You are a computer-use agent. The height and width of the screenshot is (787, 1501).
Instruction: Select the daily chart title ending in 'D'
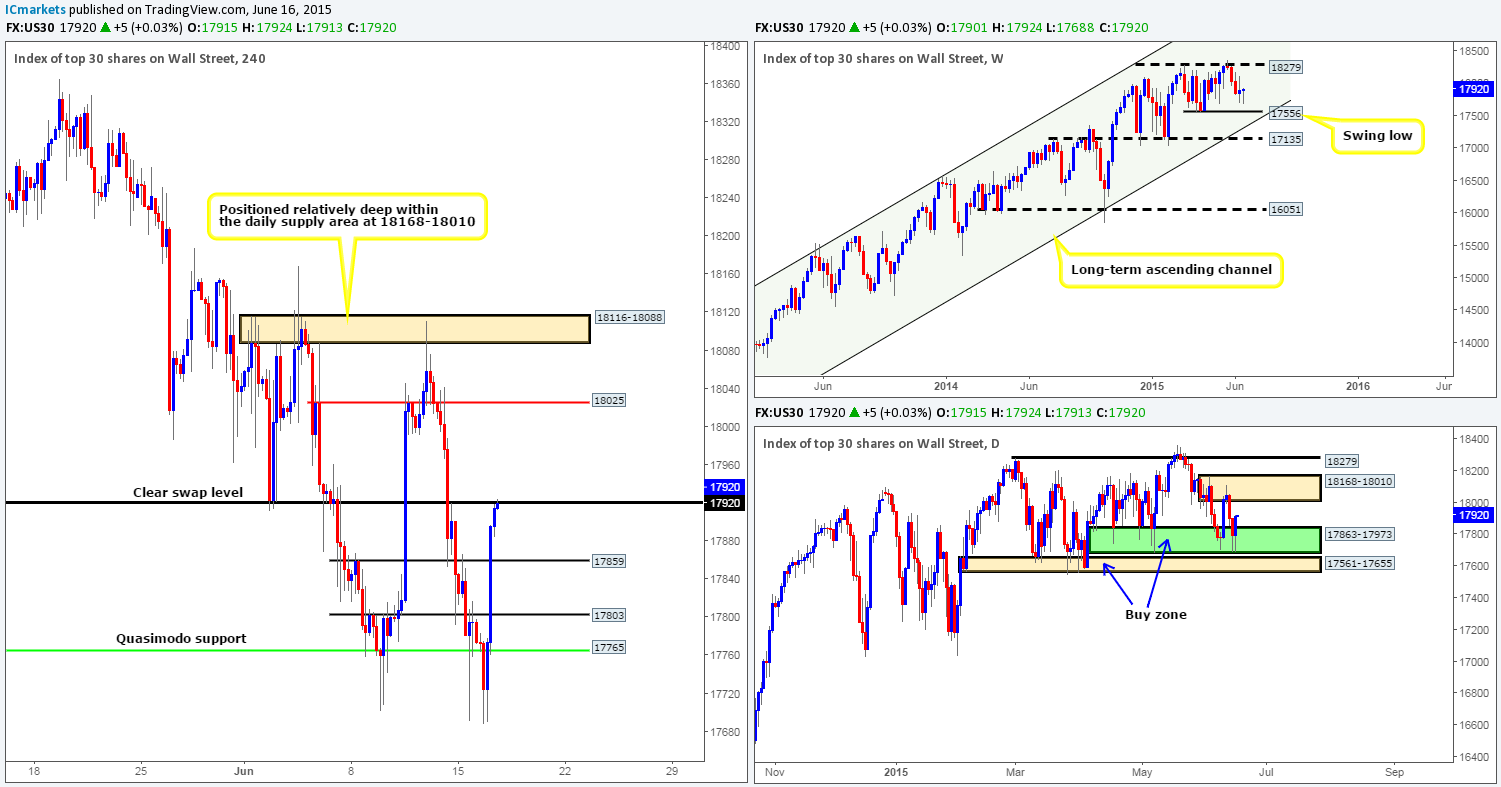coord(881,443)
